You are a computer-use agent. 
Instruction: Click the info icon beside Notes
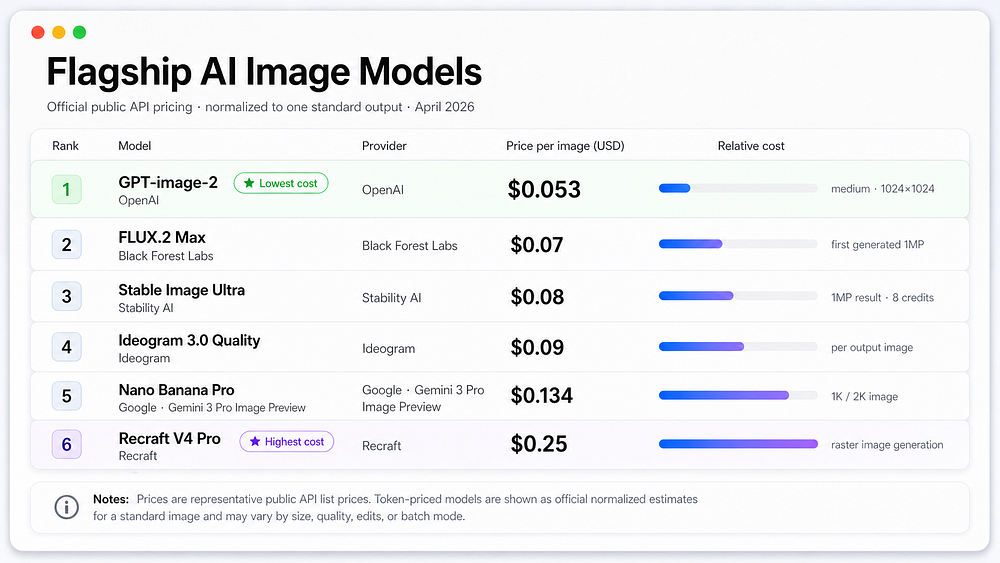pos(66,508)
